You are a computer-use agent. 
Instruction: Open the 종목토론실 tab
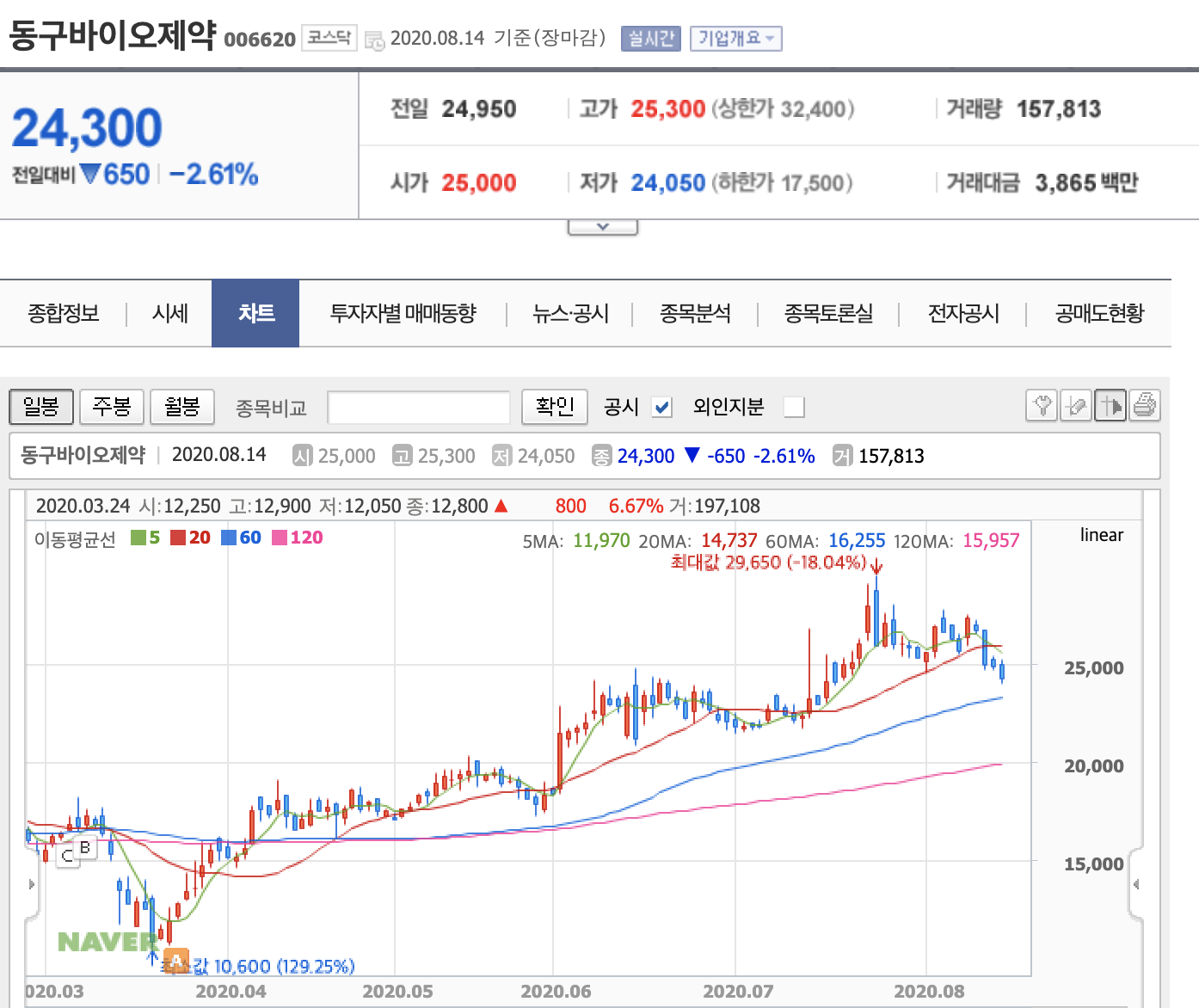coord(828,313)
